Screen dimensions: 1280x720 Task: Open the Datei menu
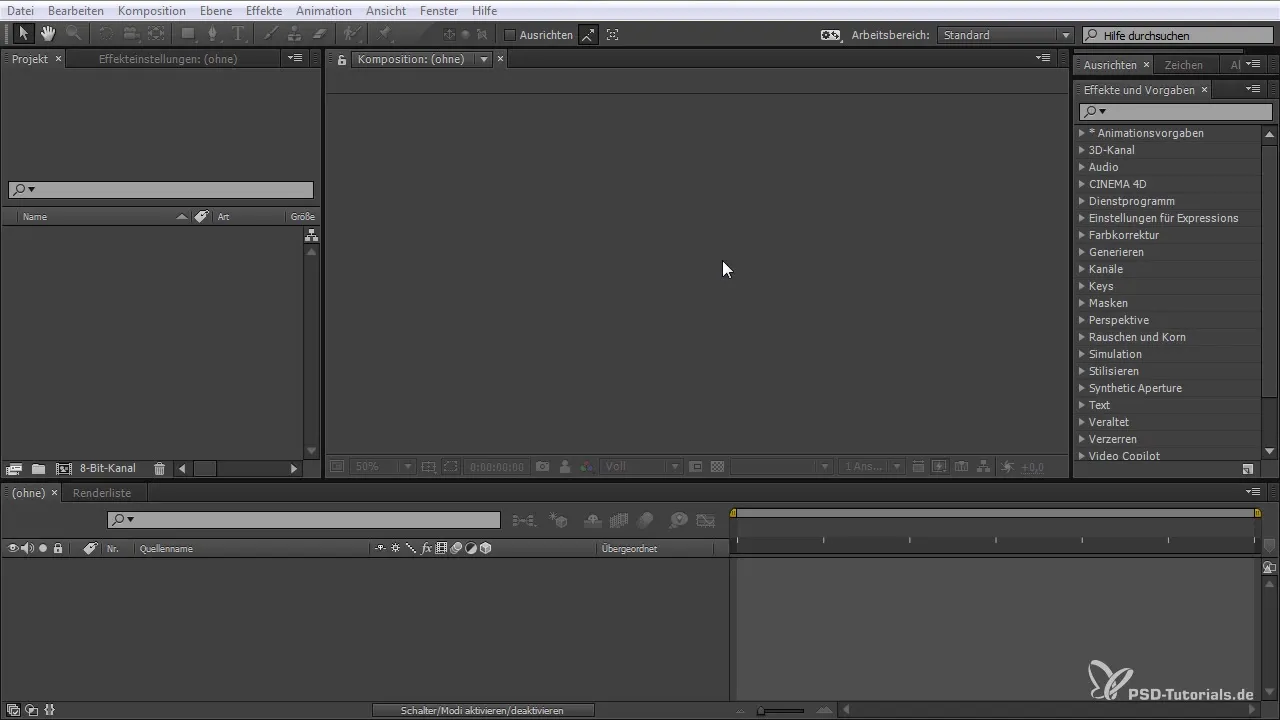coord(20,10)
